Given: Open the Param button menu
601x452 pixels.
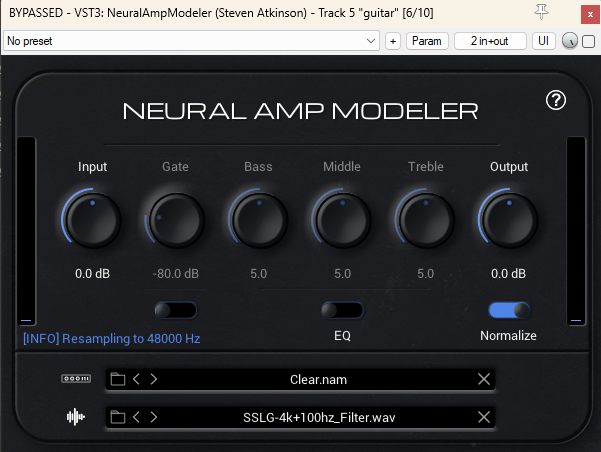Looking at the screenshot, I should [427, 41].
